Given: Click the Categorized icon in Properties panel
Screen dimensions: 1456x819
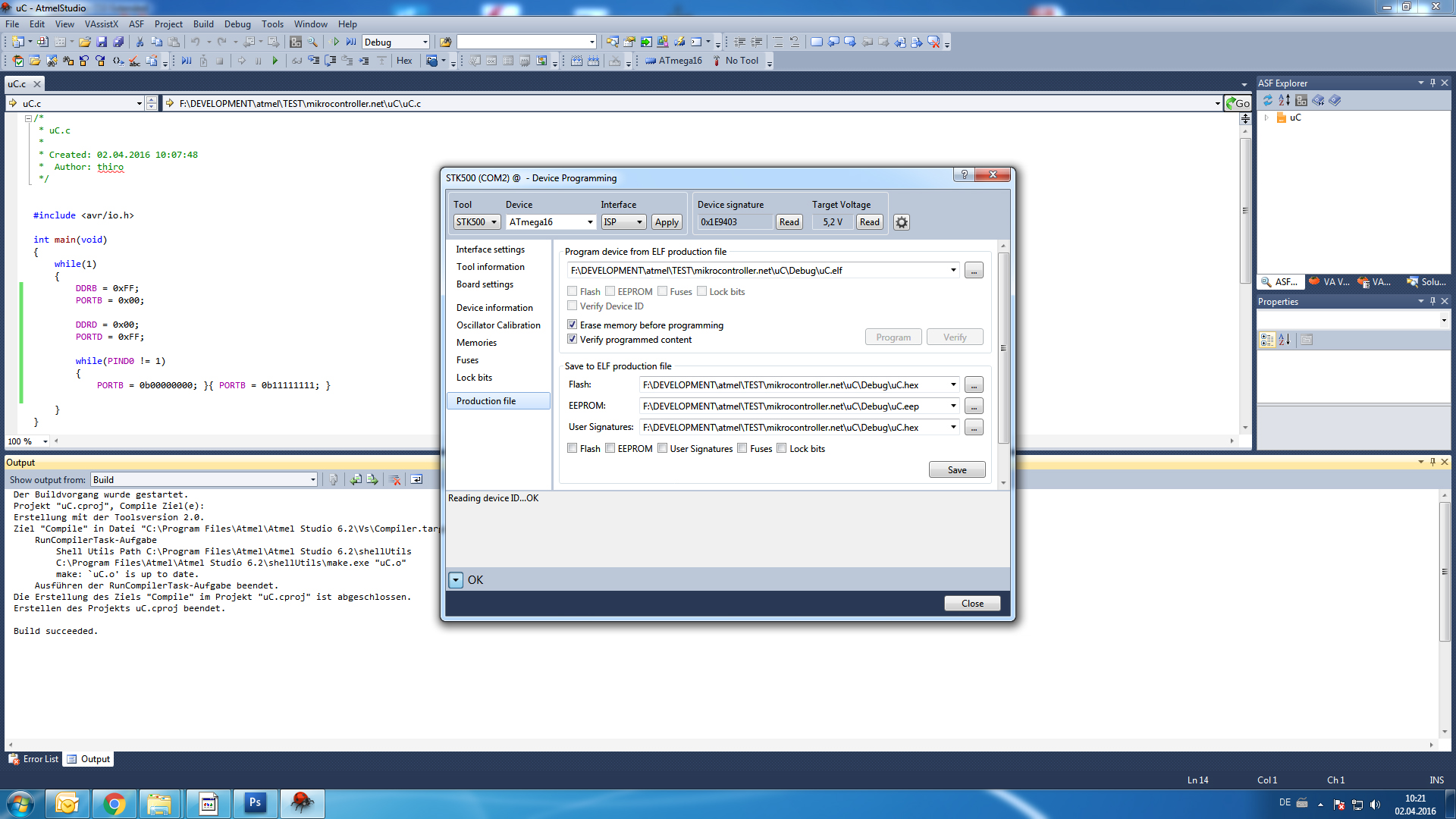Looking at the screenshot, I should coord(1266,340).
